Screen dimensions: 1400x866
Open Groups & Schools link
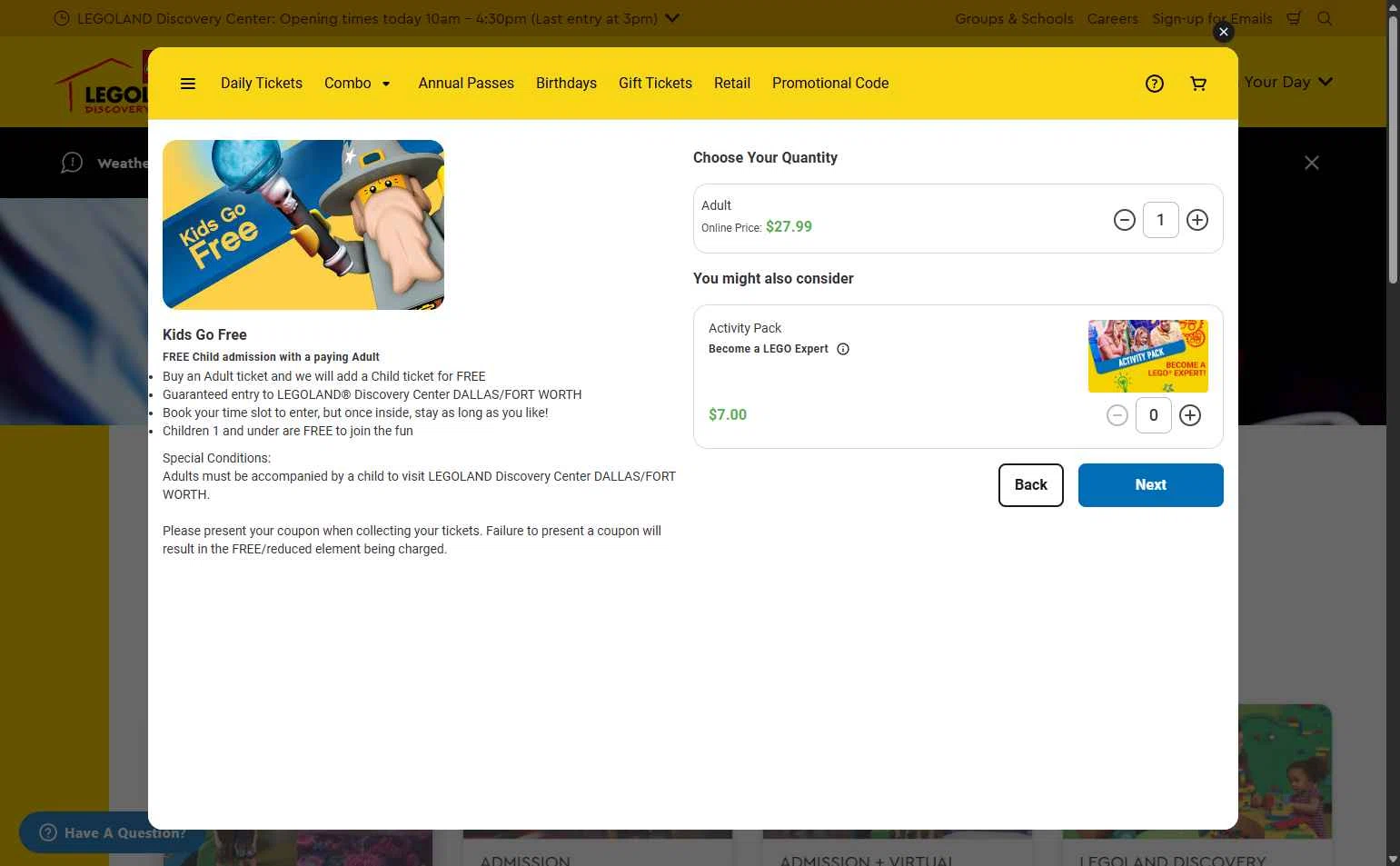pos(1014,18)
